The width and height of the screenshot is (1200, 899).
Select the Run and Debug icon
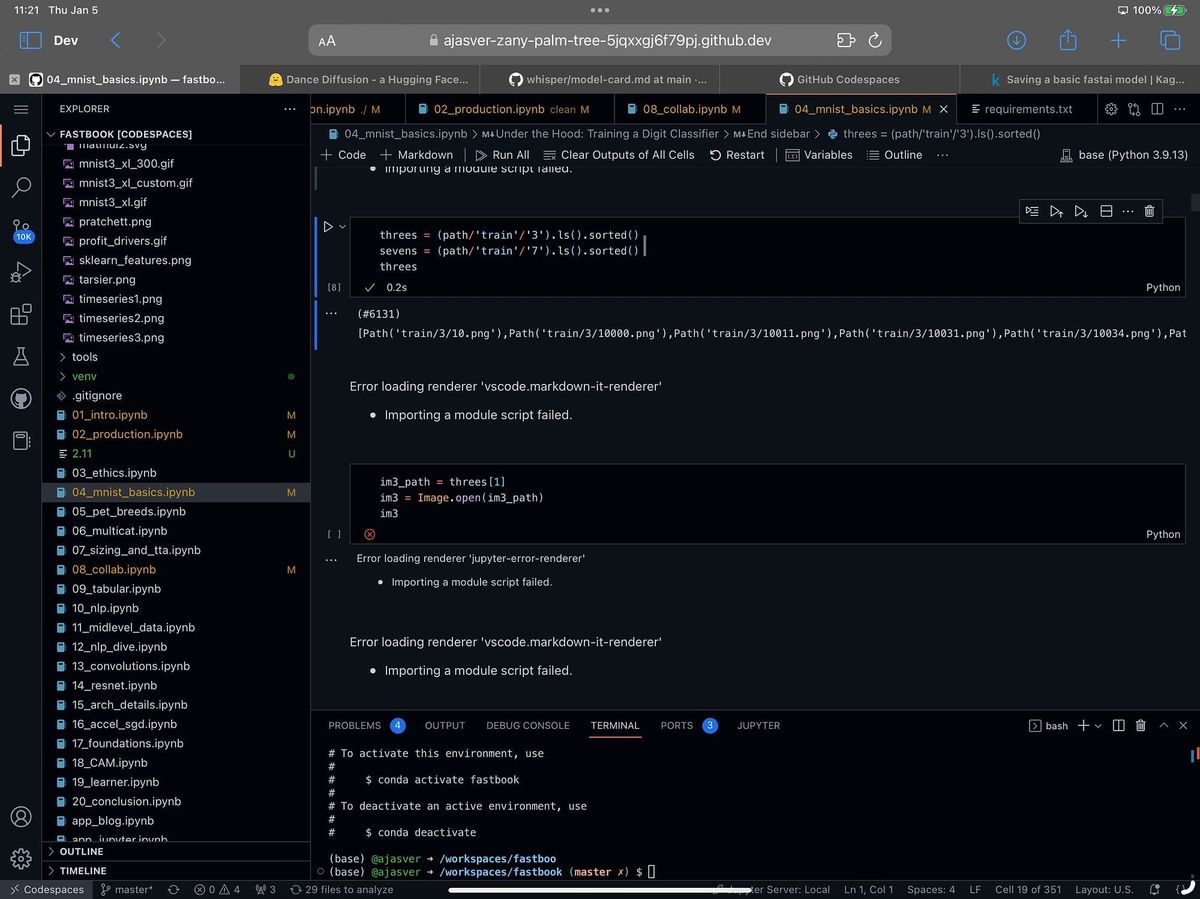pyautogui.click(x=21, y=271)
